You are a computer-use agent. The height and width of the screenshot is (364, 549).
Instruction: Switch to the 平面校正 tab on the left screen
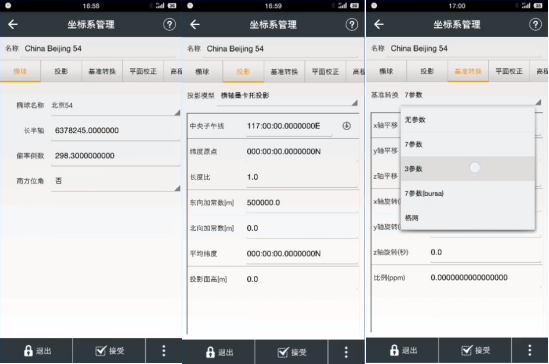(x=143, y=71)
